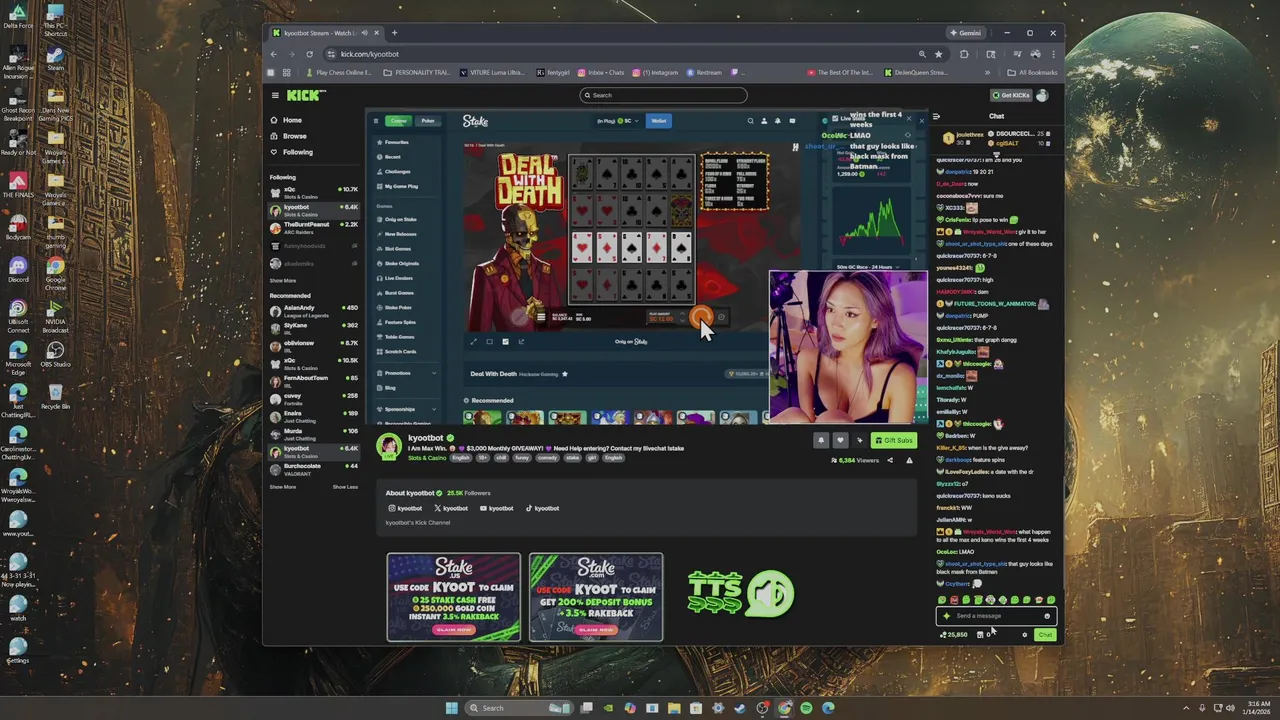Viewport: 1280px width, 720px height.
Task: Open the Restream bookmark
Action: pyautogui.click(x=704, y=72)
